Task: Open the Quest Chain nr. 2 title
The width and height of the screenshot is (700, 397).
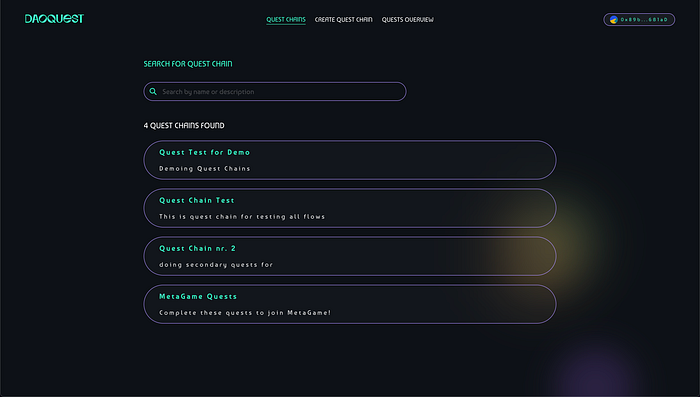Action: tap(197, 248)
